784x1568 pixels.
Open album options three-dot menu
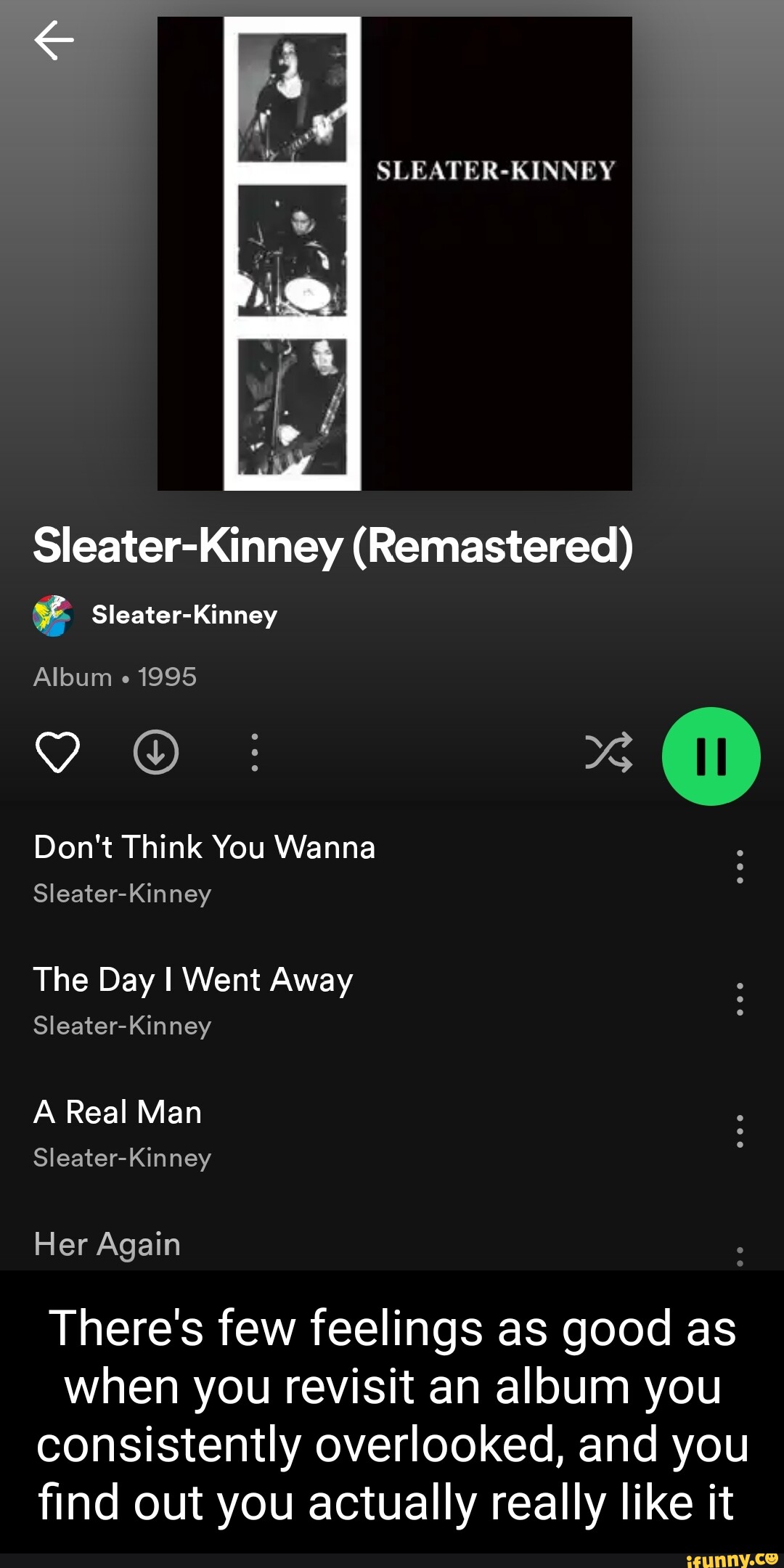[254, 752]
